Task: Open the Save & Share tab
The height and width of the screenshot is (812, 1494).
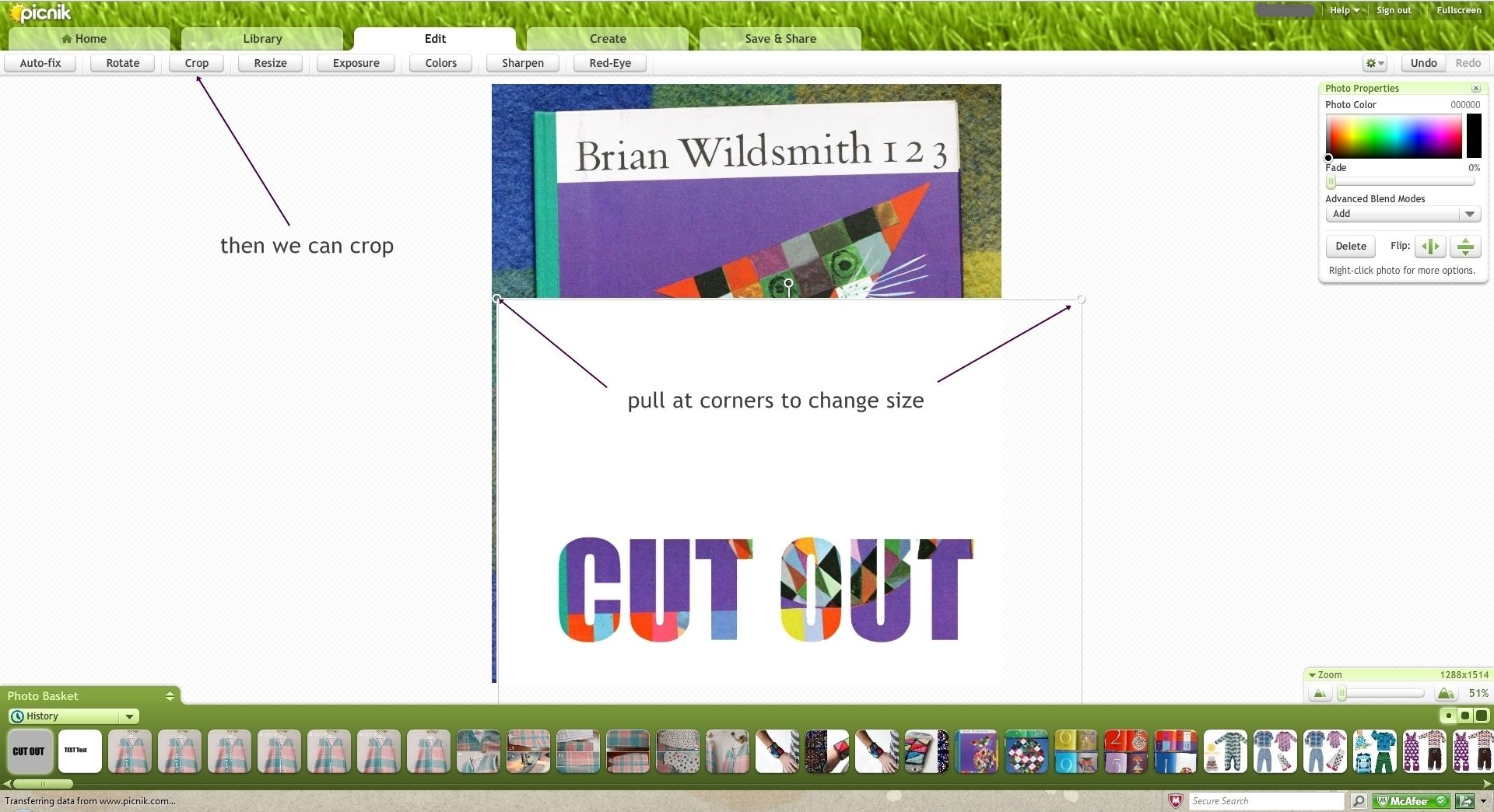Action: (780, 39)
